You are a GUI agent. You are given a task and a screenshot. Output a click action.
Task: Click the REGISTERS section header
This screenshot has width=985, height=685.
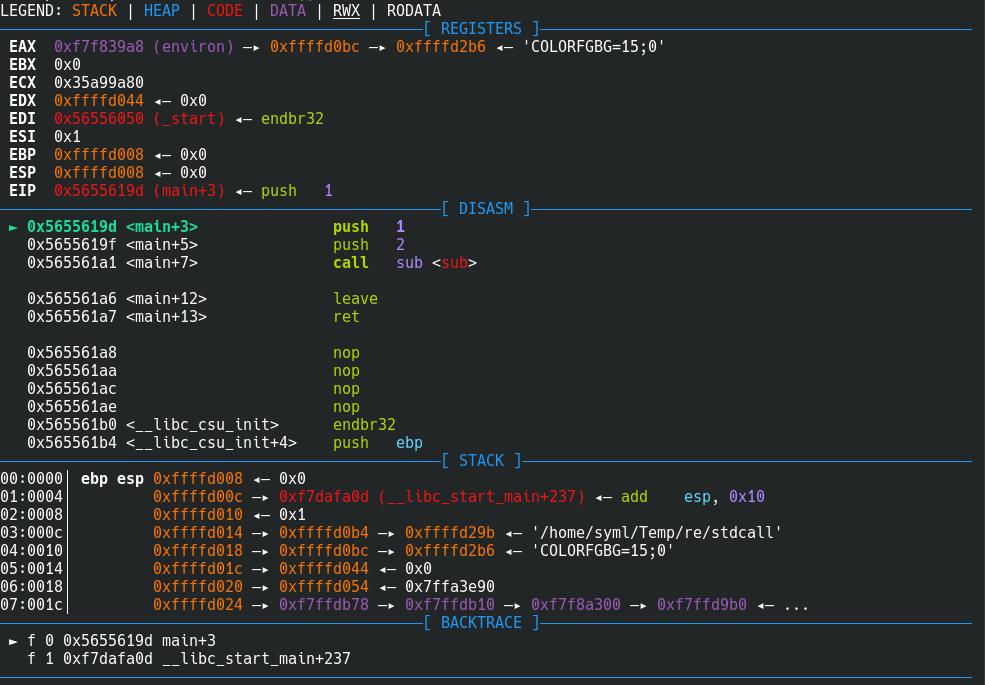481,29
